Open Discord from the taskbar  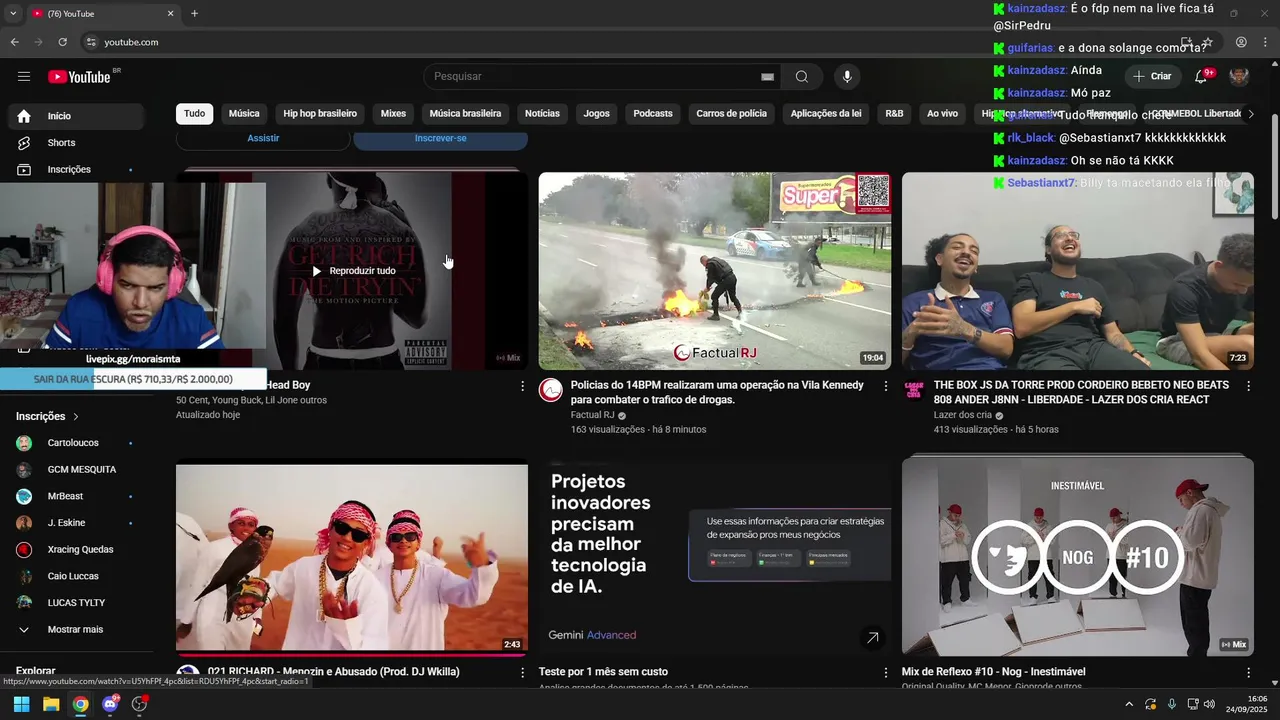coord(110,704)
